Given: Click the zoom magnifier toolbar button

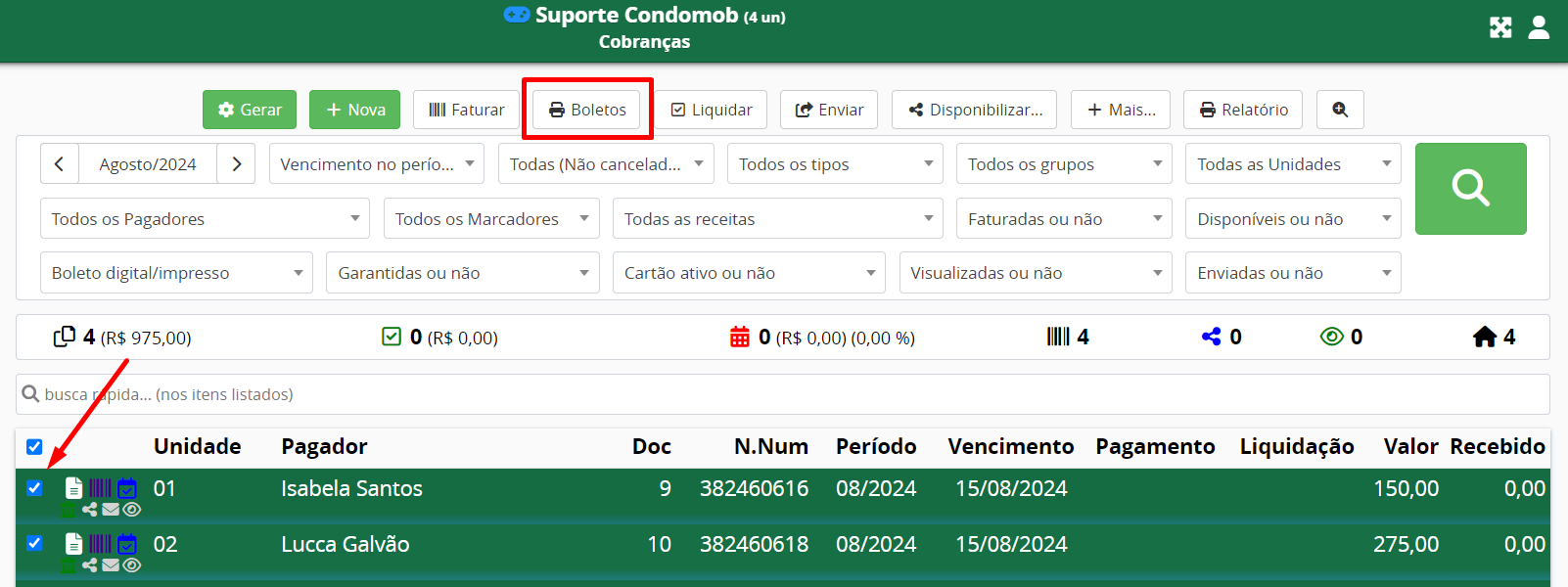Looking at the screenshot, I should click(1340, 110).
